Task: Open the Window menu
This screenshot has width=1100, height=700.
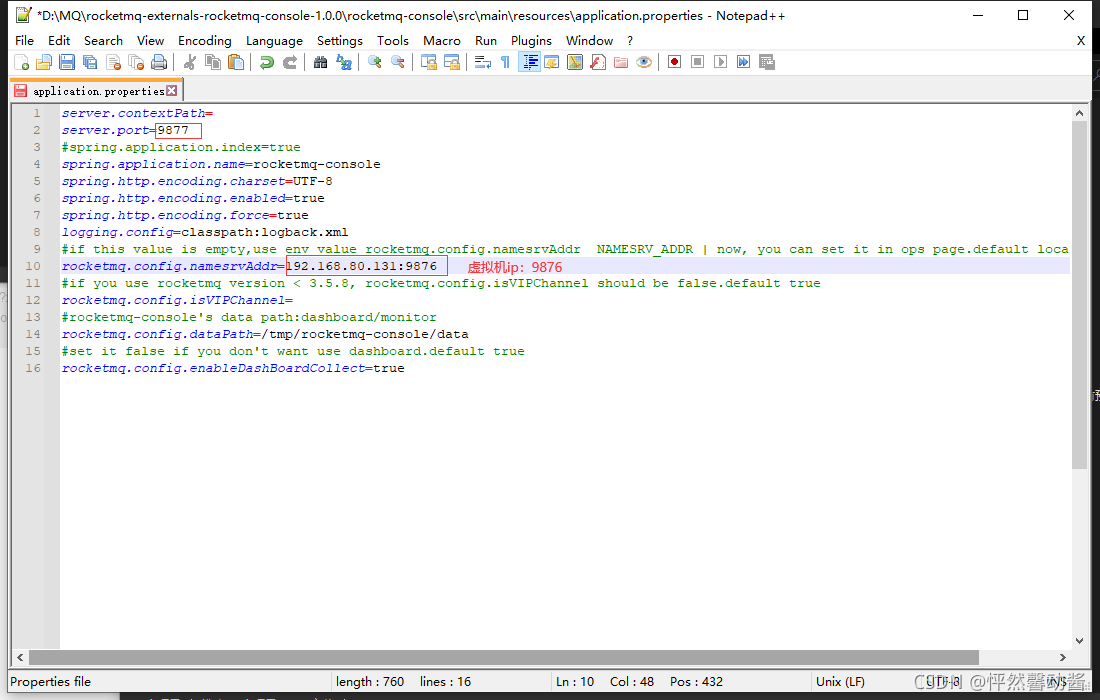Action: coord(589,41)
